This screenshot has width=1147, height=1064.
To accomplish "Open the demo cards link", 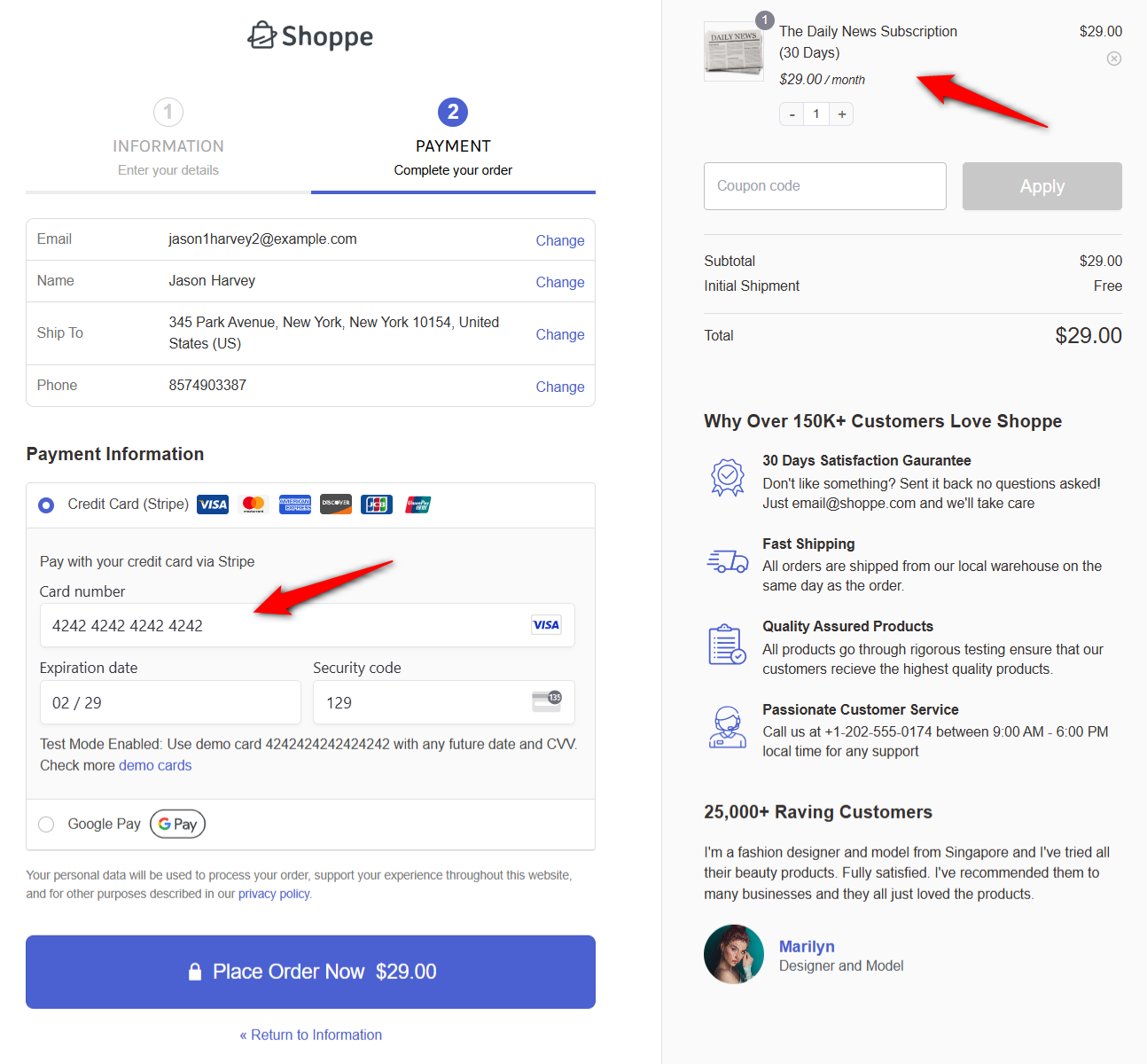I will 155,765.
